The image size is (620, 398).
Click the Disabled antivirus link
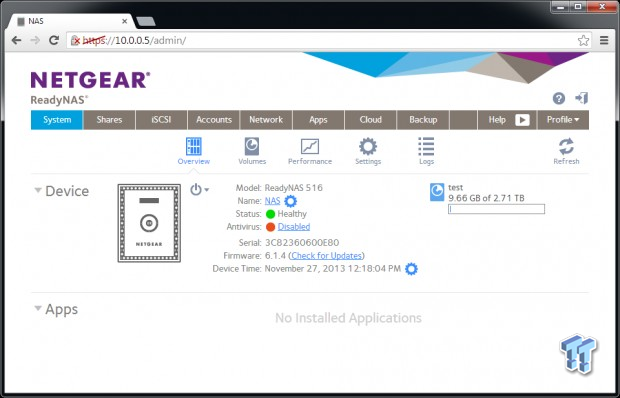pos(294,226)
